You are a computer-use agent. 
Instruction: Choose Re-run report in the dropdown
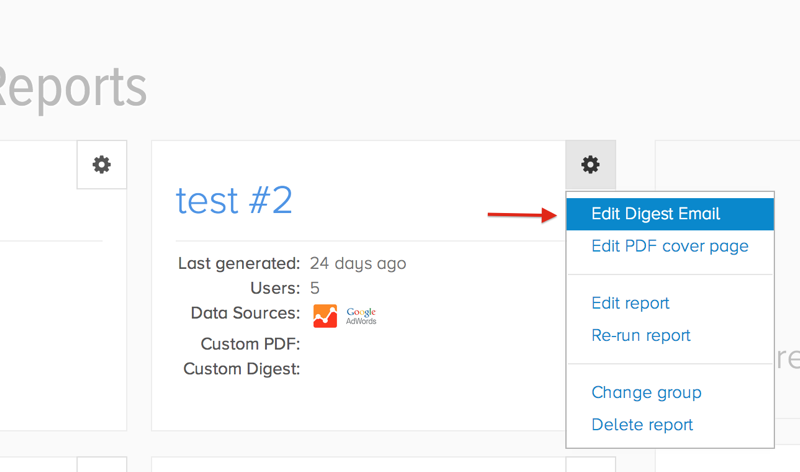(x=641, y=335)
